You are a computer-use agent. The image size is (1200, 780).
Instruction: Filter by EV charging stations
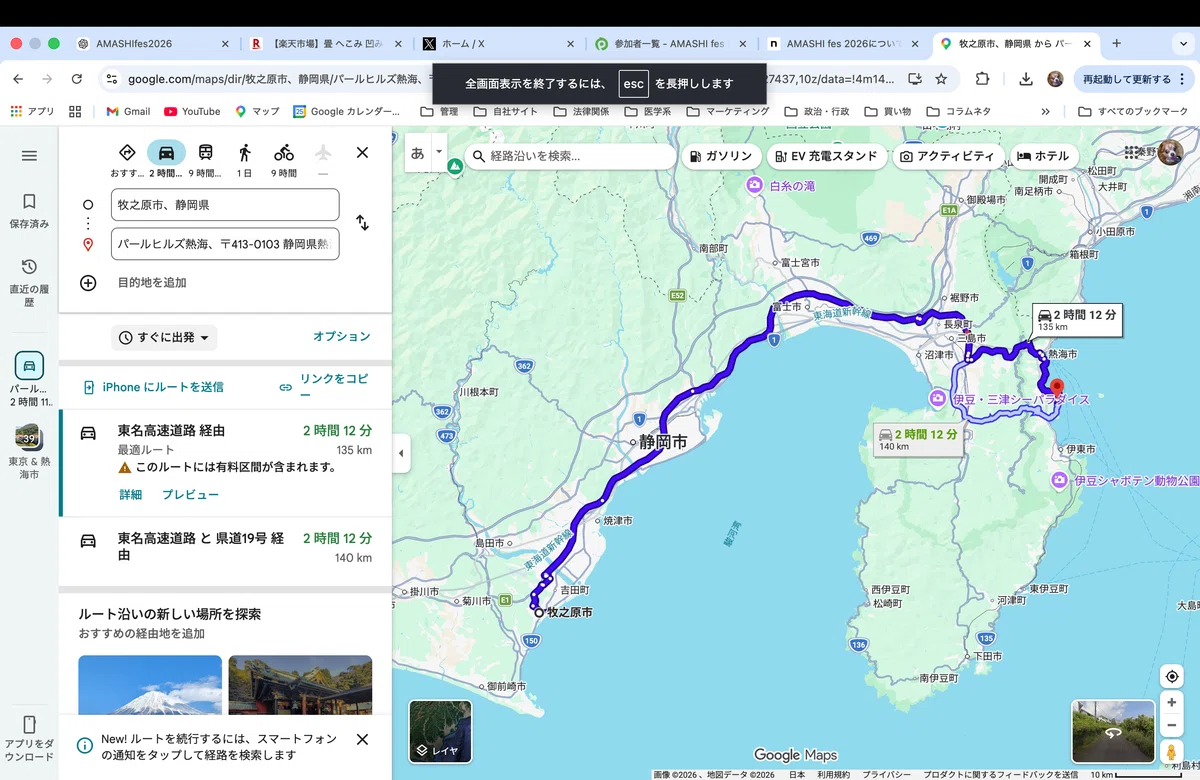tap(827, 156)
